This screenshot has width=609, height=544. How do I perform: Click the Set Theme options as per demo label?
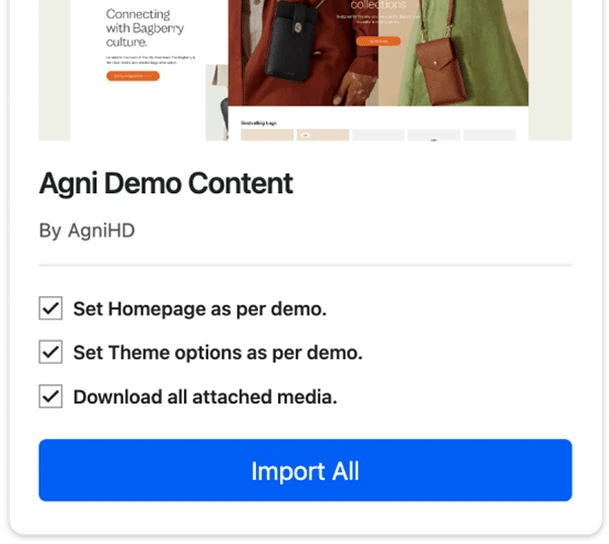(x=218, y=353)
